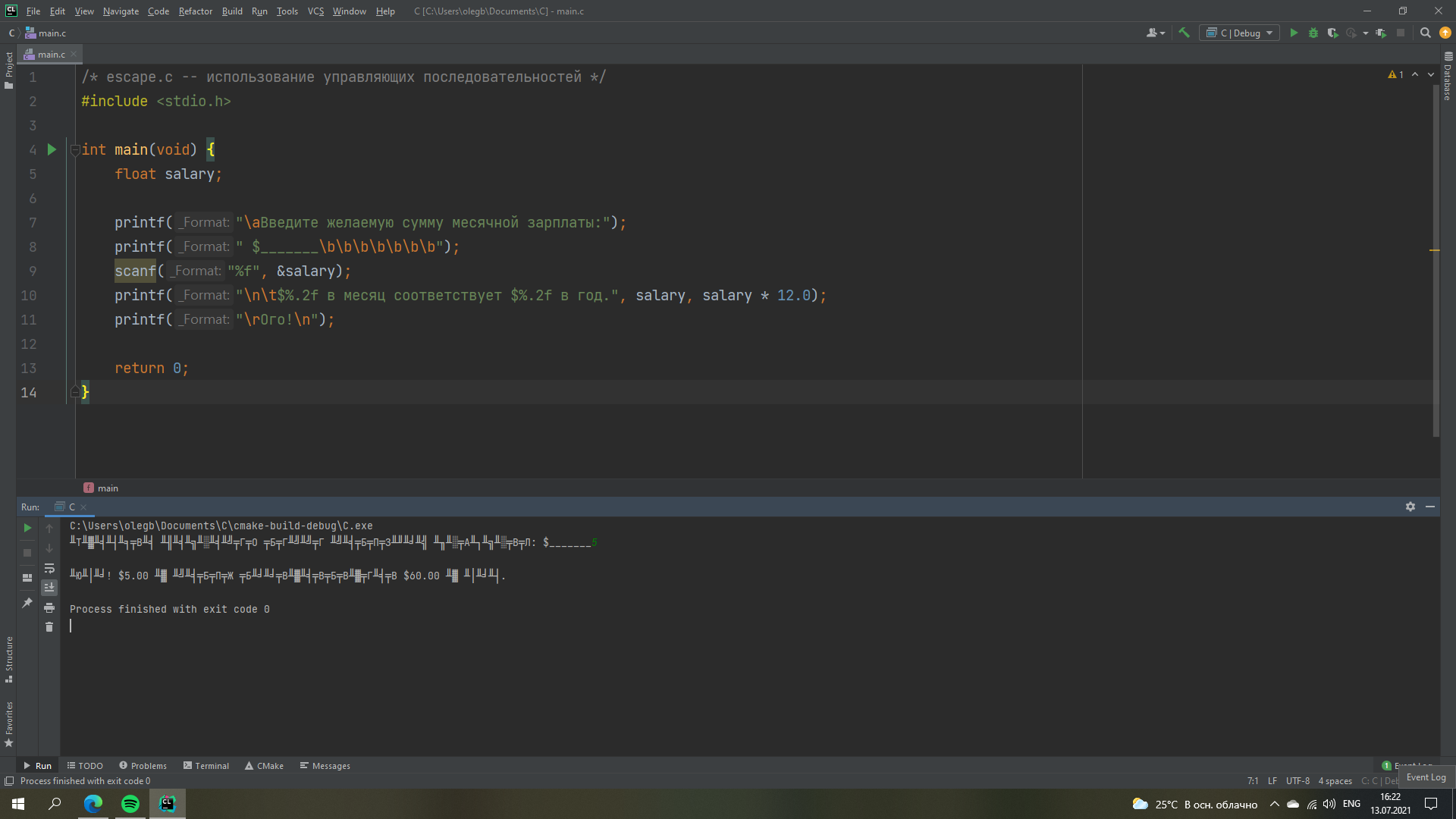The height and width of the screenshot is (819, 1456).
Task: Open Spotify from the Windows taskbar
Action: 130,804
